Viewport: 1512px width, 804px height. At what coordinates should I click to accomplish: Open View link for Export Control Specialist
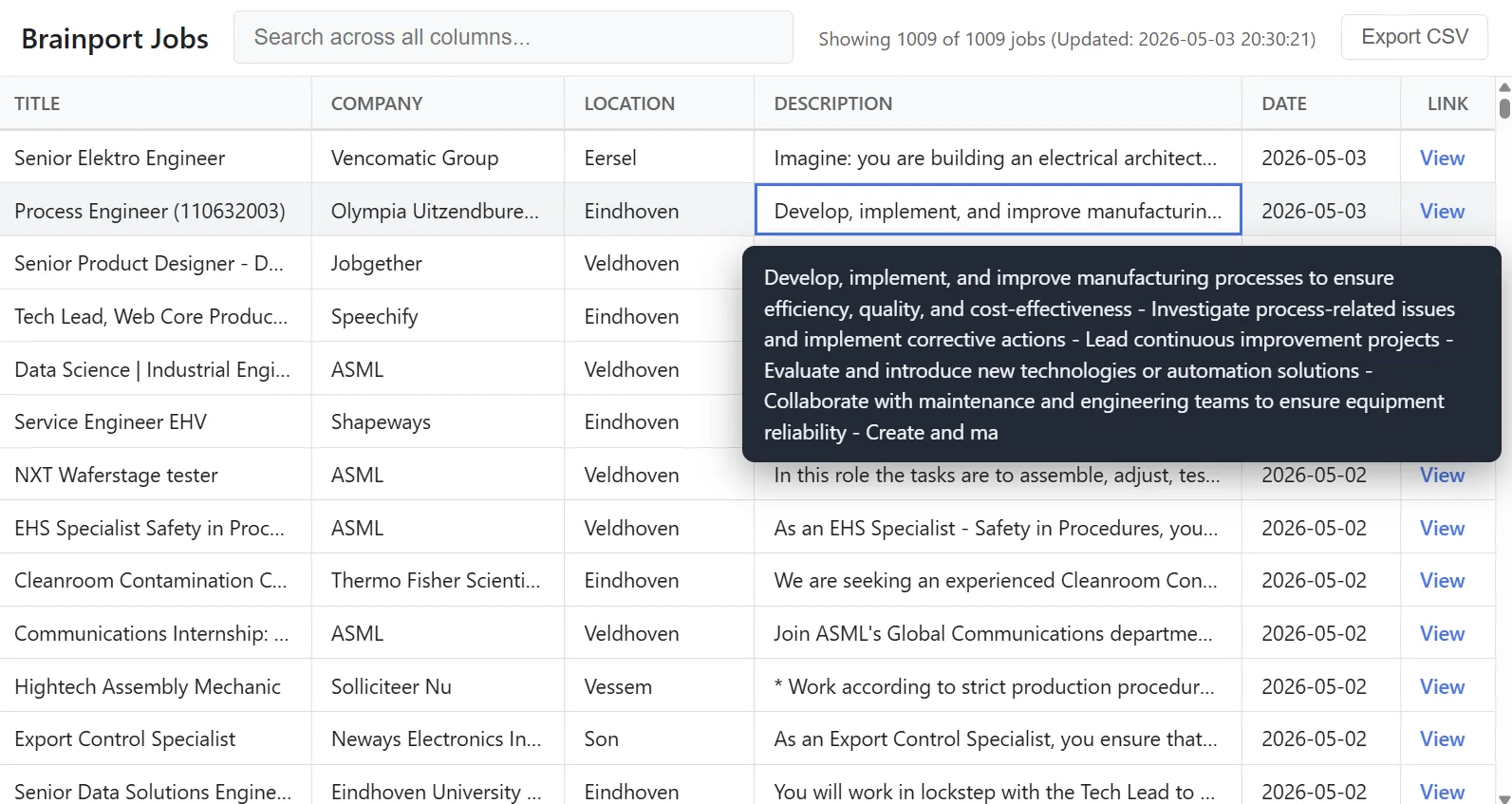point(1442,739)
